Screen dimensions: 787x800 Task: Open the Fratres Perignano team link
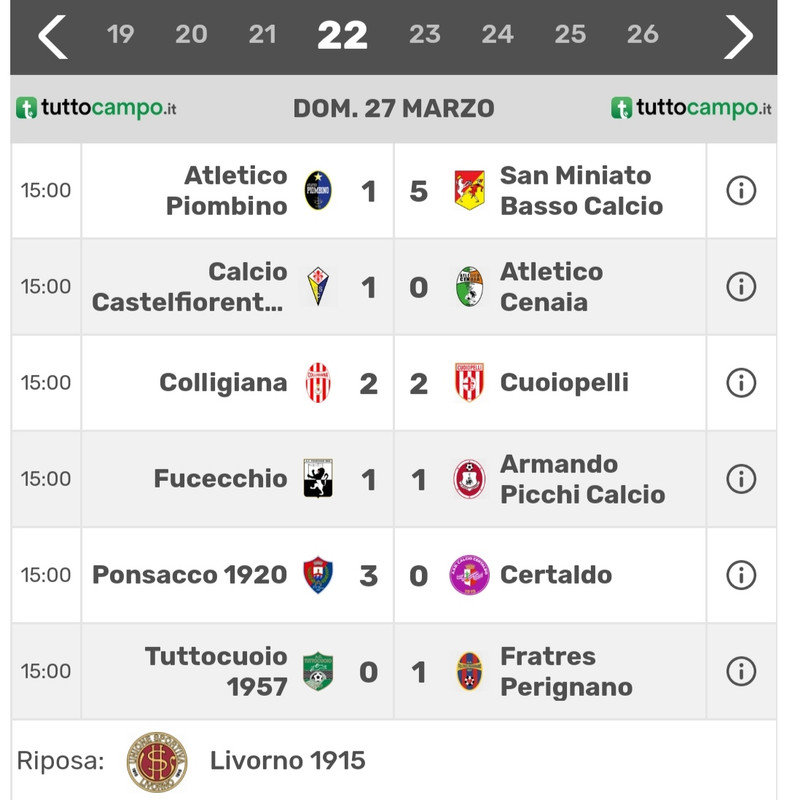[x=566, y=671]
